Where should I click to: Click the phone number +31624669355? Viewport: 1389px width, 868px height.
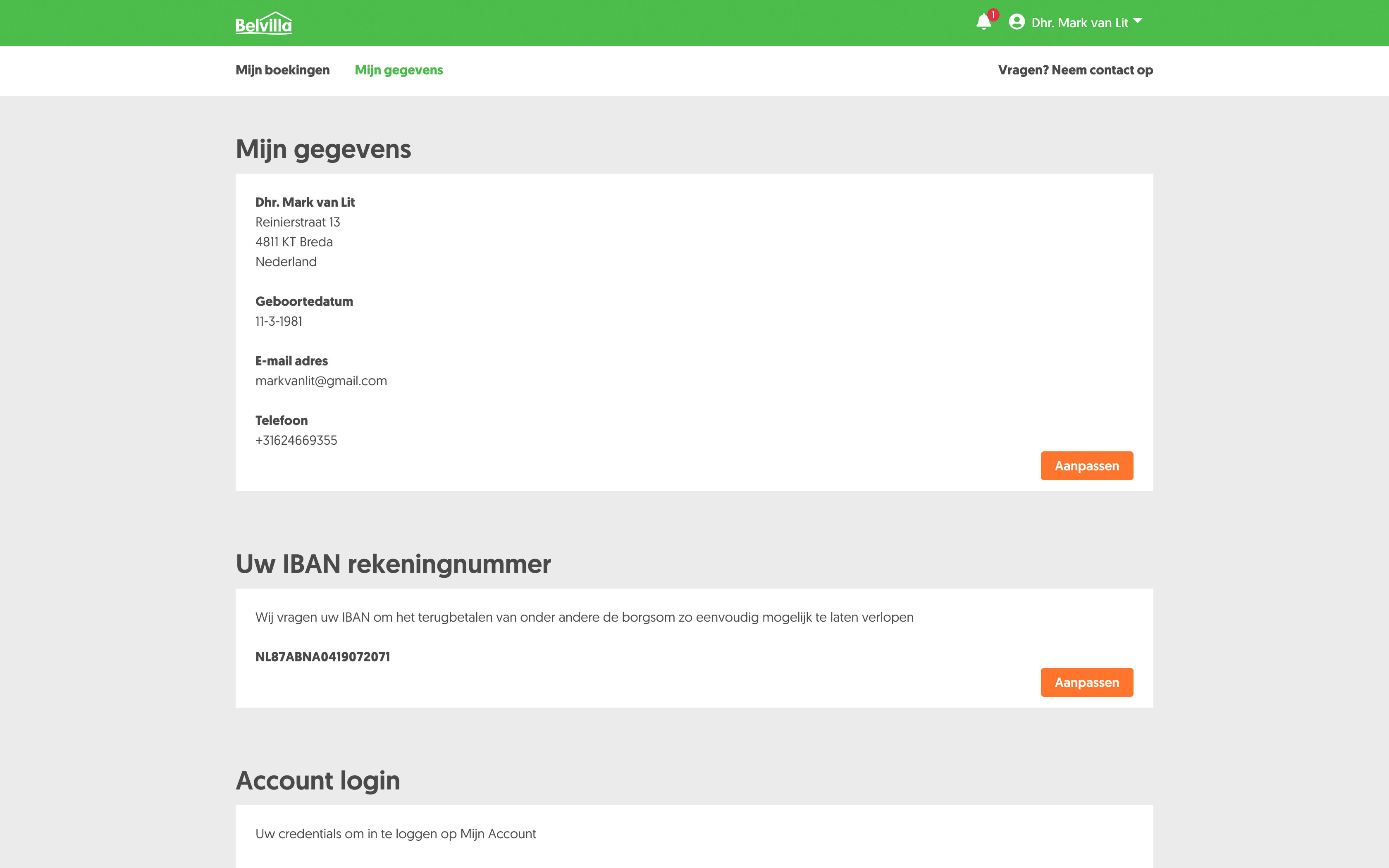(x=296, y=440)
